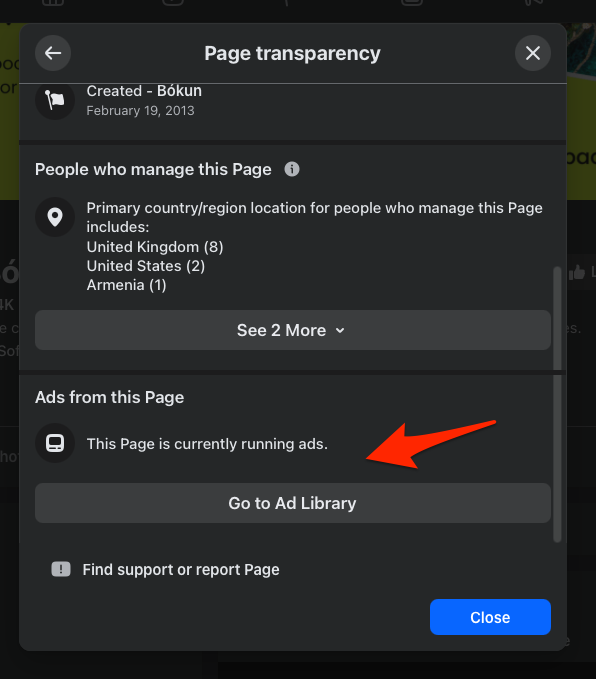Click the location pin icon

(x=55, y=217)
